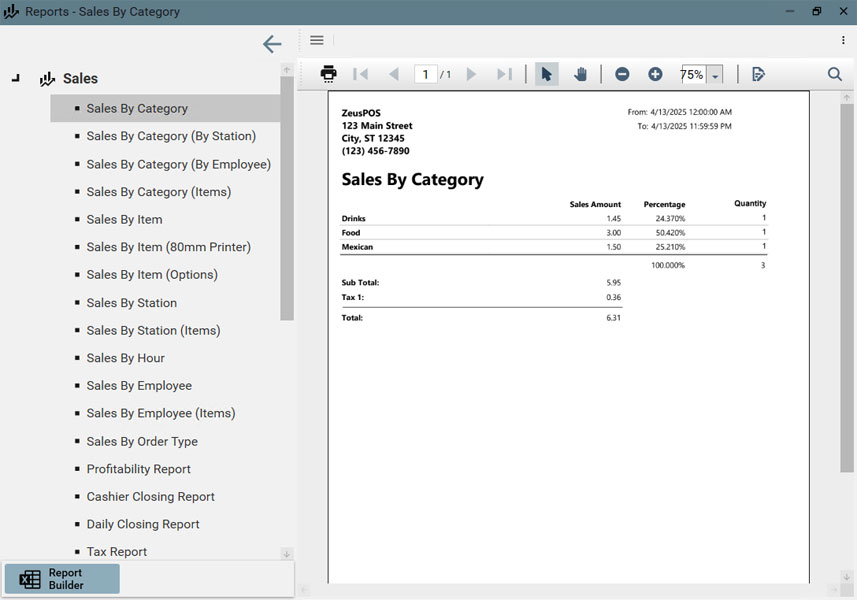Click the Tax 1 value 0.36
Screen dimensions: 857x600
click(x=613, y=297)
